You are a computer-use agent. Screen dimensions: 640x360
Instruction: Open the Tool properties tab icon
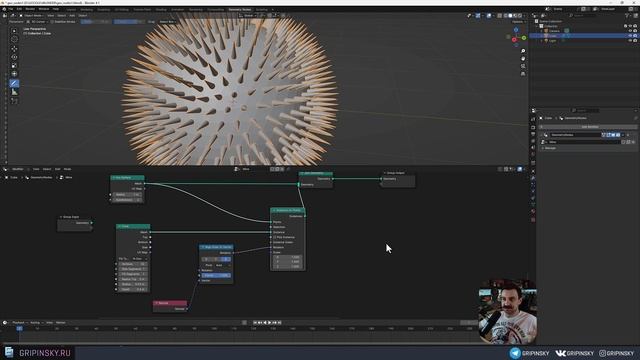coord(533,119)
